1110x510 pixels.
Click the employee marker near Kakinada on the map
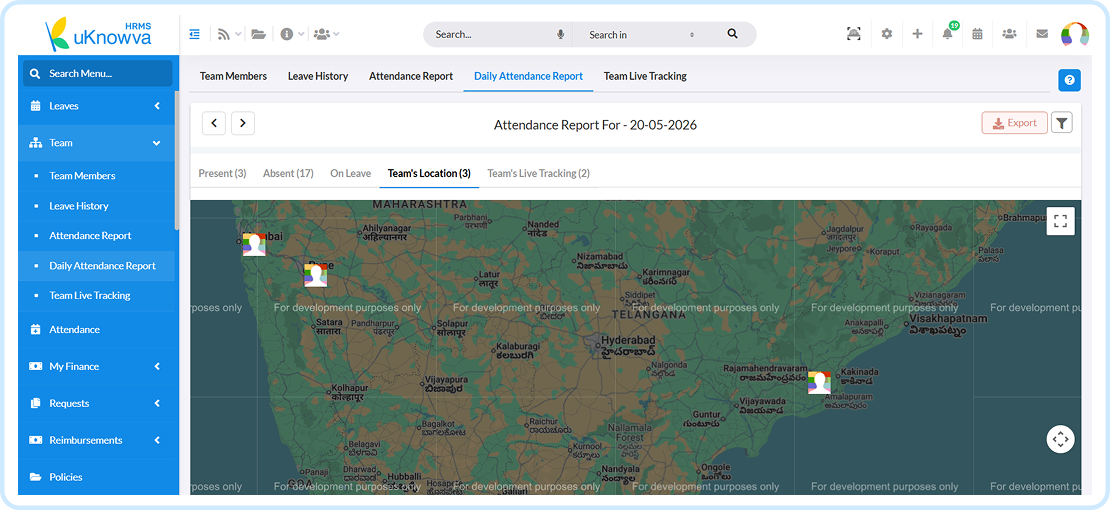tap(819, 382)
